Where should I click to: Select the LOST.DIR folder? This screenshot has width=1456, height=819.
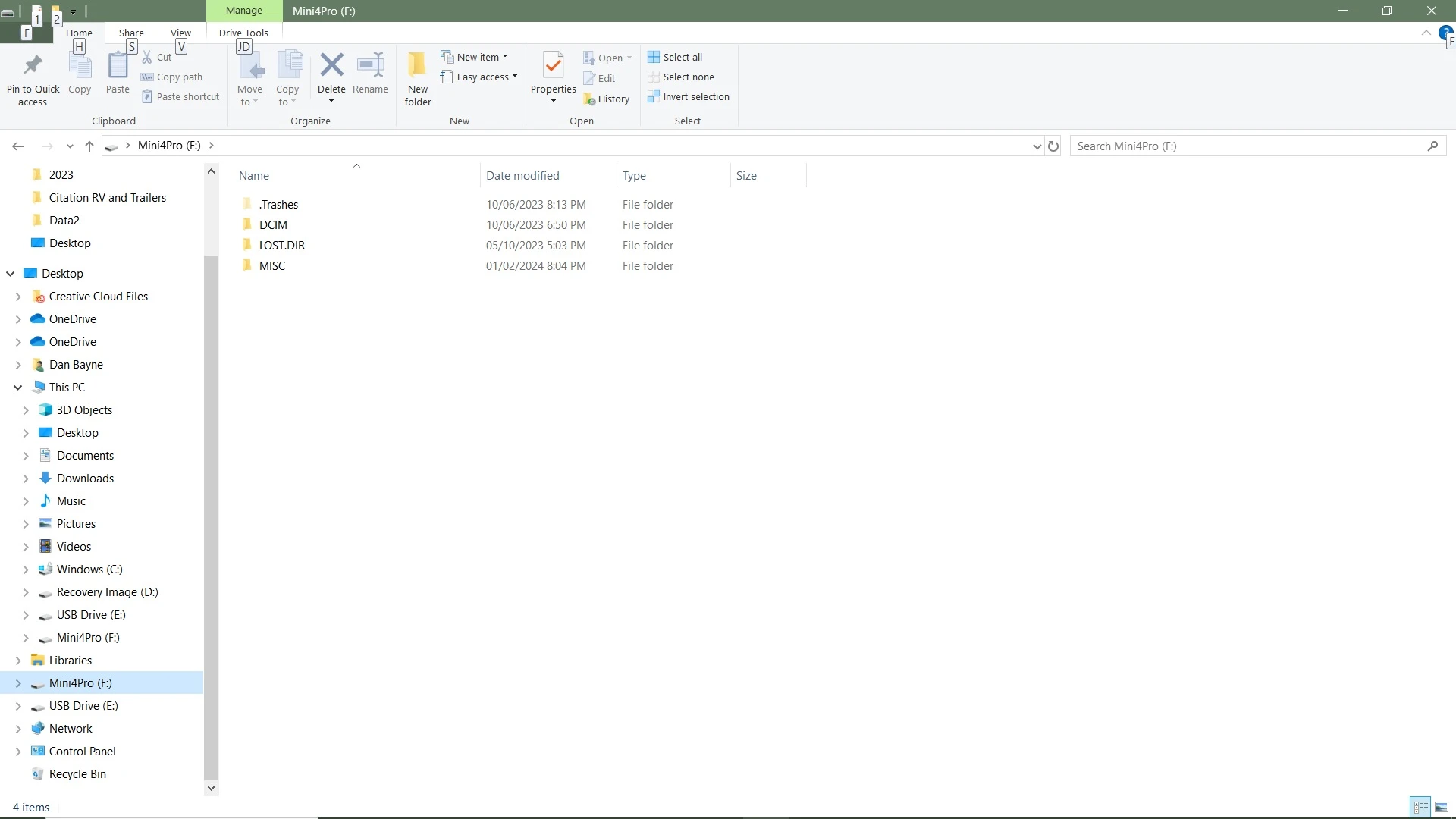tap(281, 246)
